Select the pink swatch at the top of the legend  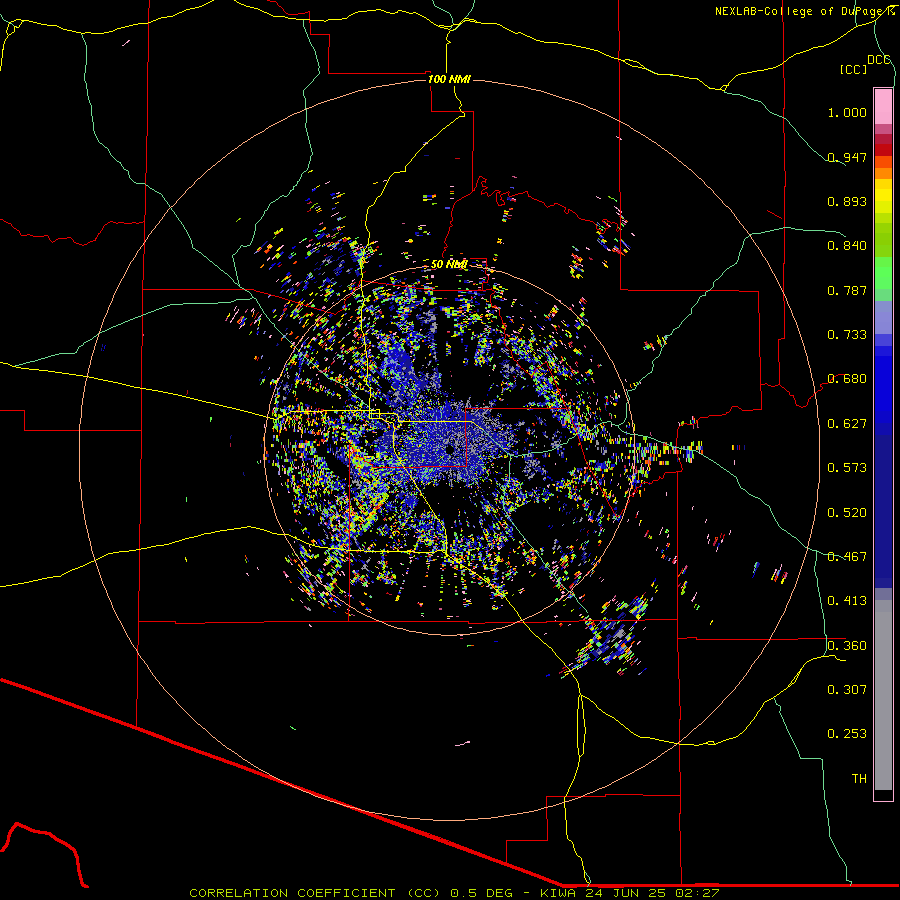pos(883,106)
